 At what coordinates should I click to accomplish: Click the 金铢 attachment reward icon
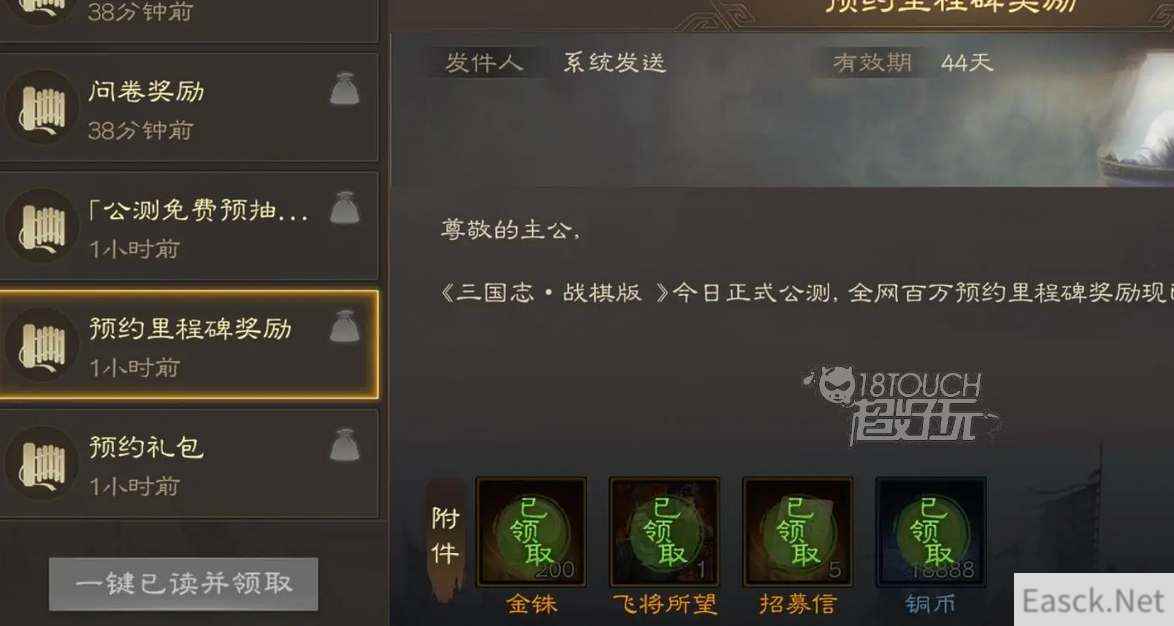532,532
